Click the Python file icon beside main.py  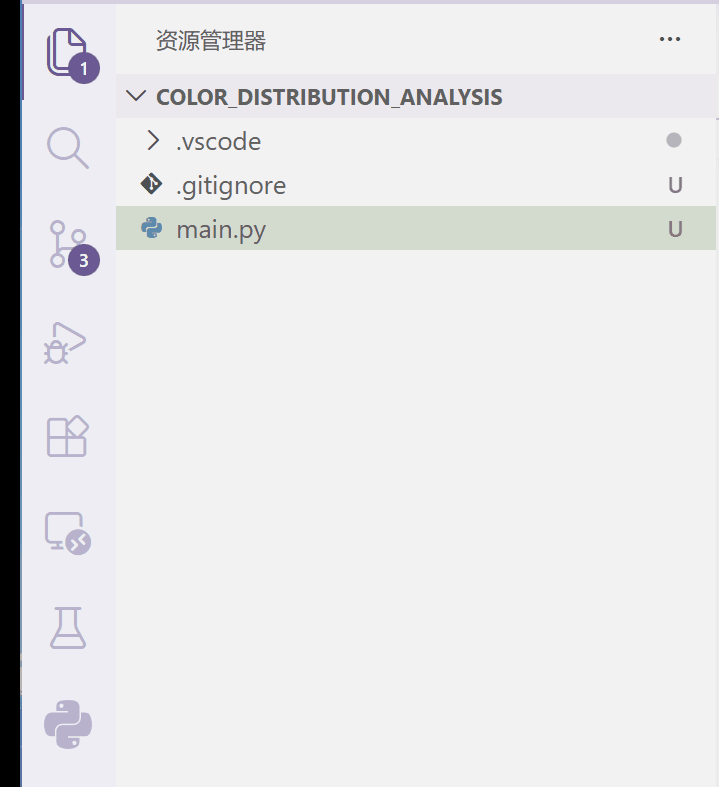pos(152,229)
